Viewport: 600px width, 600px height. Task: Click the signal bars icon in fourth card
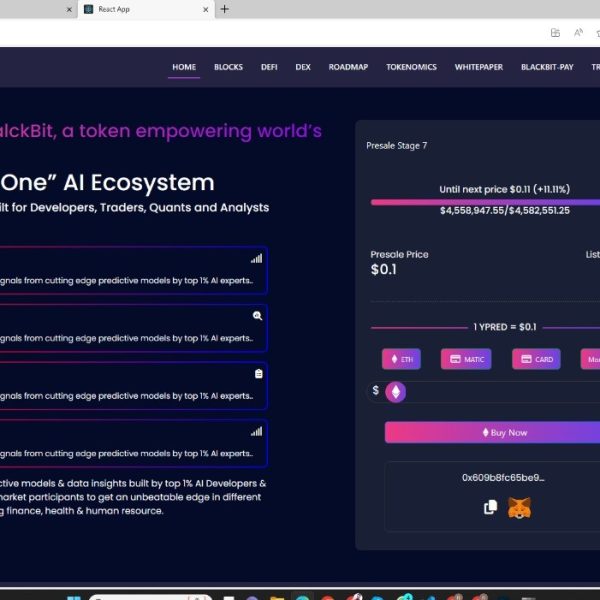[x=256, y=432]
